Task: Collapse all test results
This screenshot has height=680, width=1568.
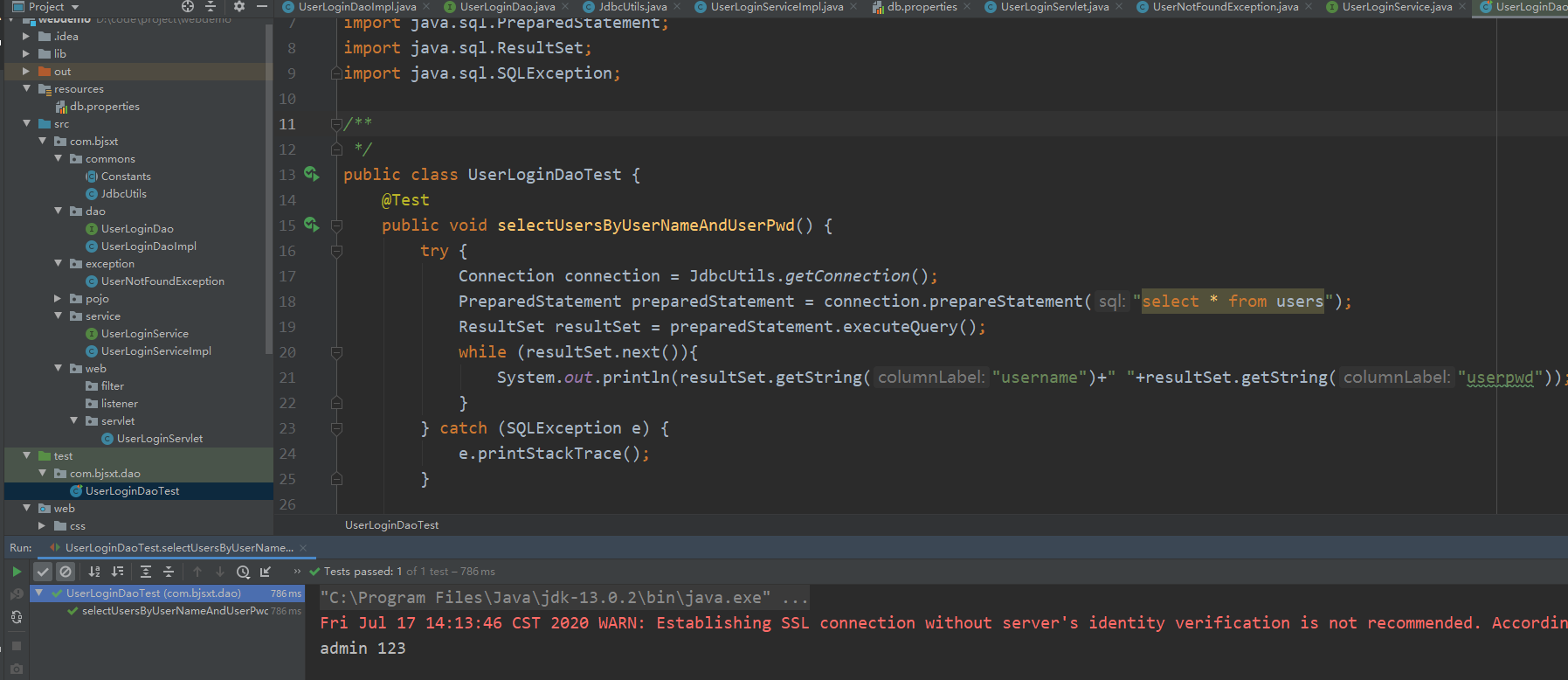Action: 169,572
